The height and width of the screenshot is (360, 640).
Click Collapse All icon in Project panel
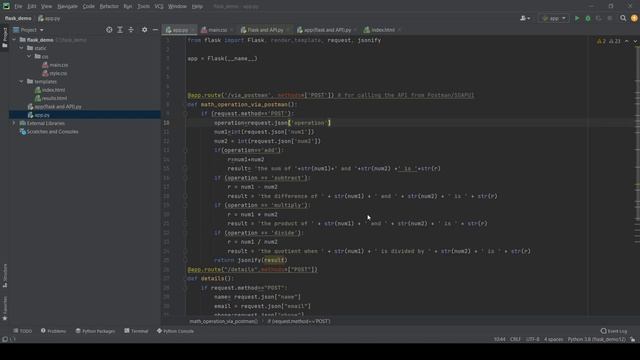[x=131, y=30]
